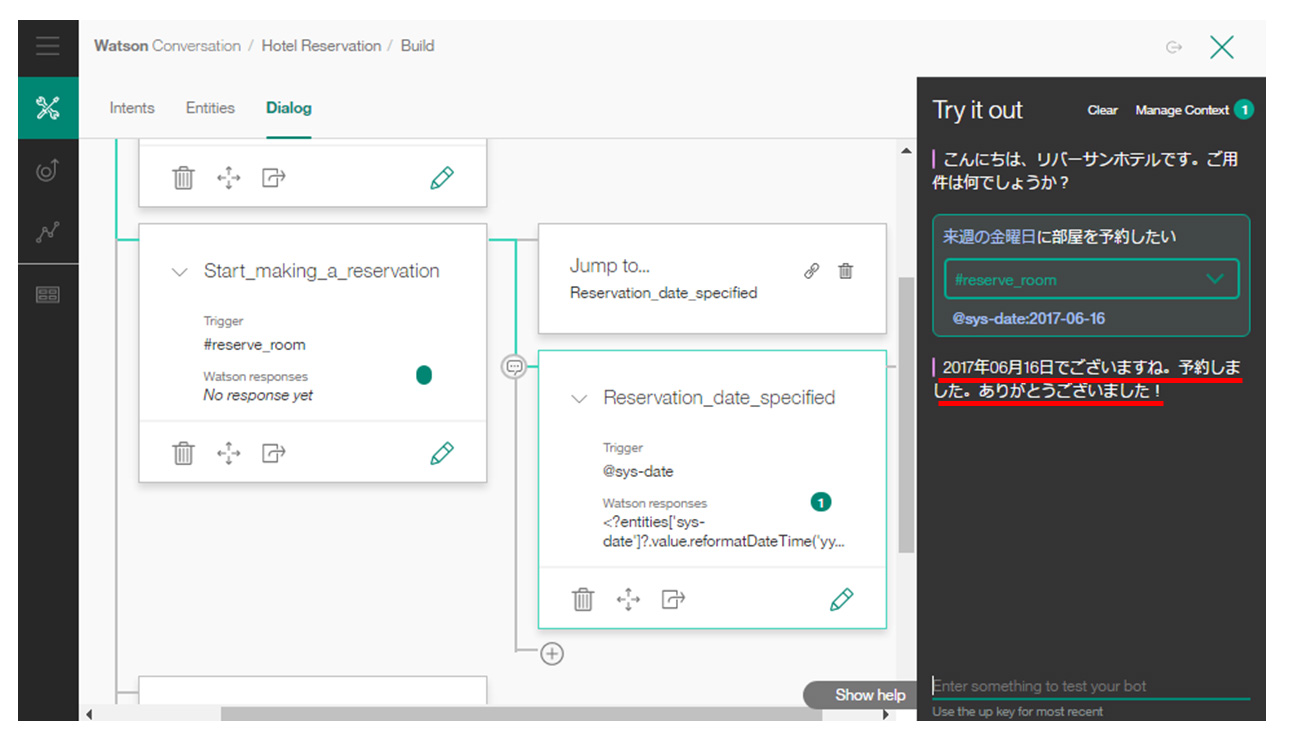1294x746 pixels.
Task: Click the 来週の金曜日 user message text
Action: click(989, 237)
